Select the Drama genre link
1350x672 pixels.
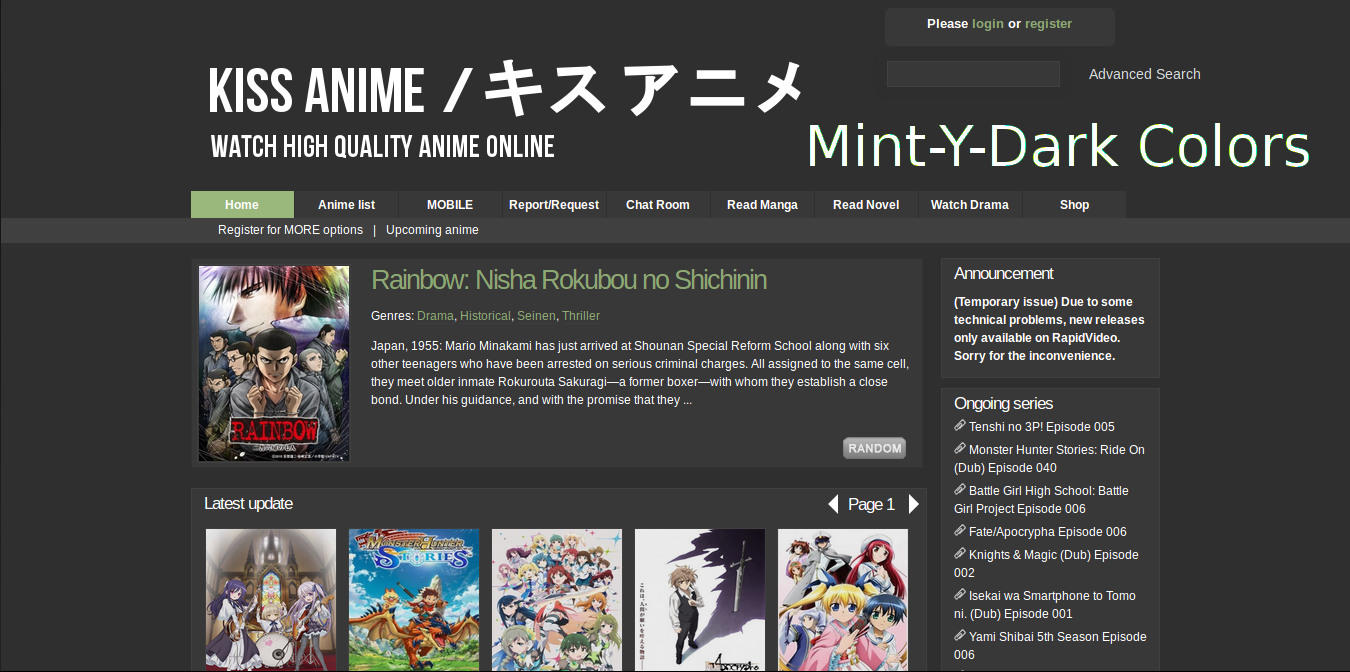tap(435, 316)
